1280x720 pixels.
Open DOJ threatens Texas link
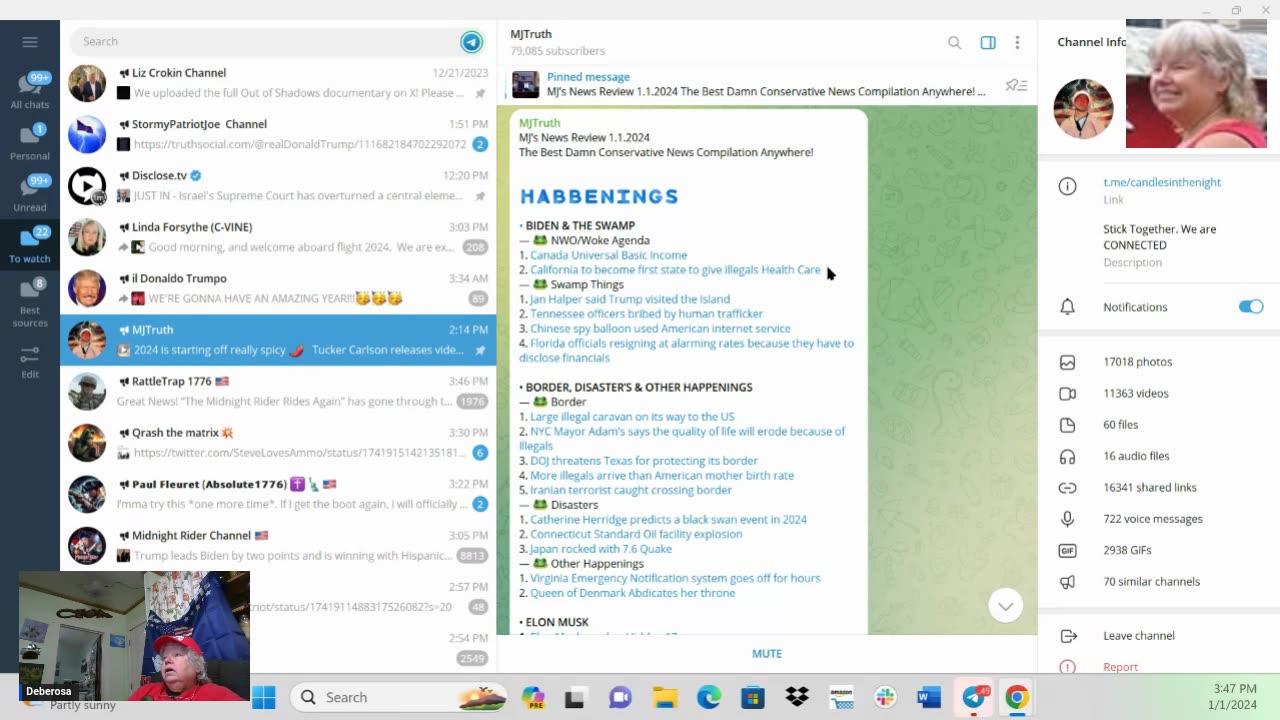[644, 461]
